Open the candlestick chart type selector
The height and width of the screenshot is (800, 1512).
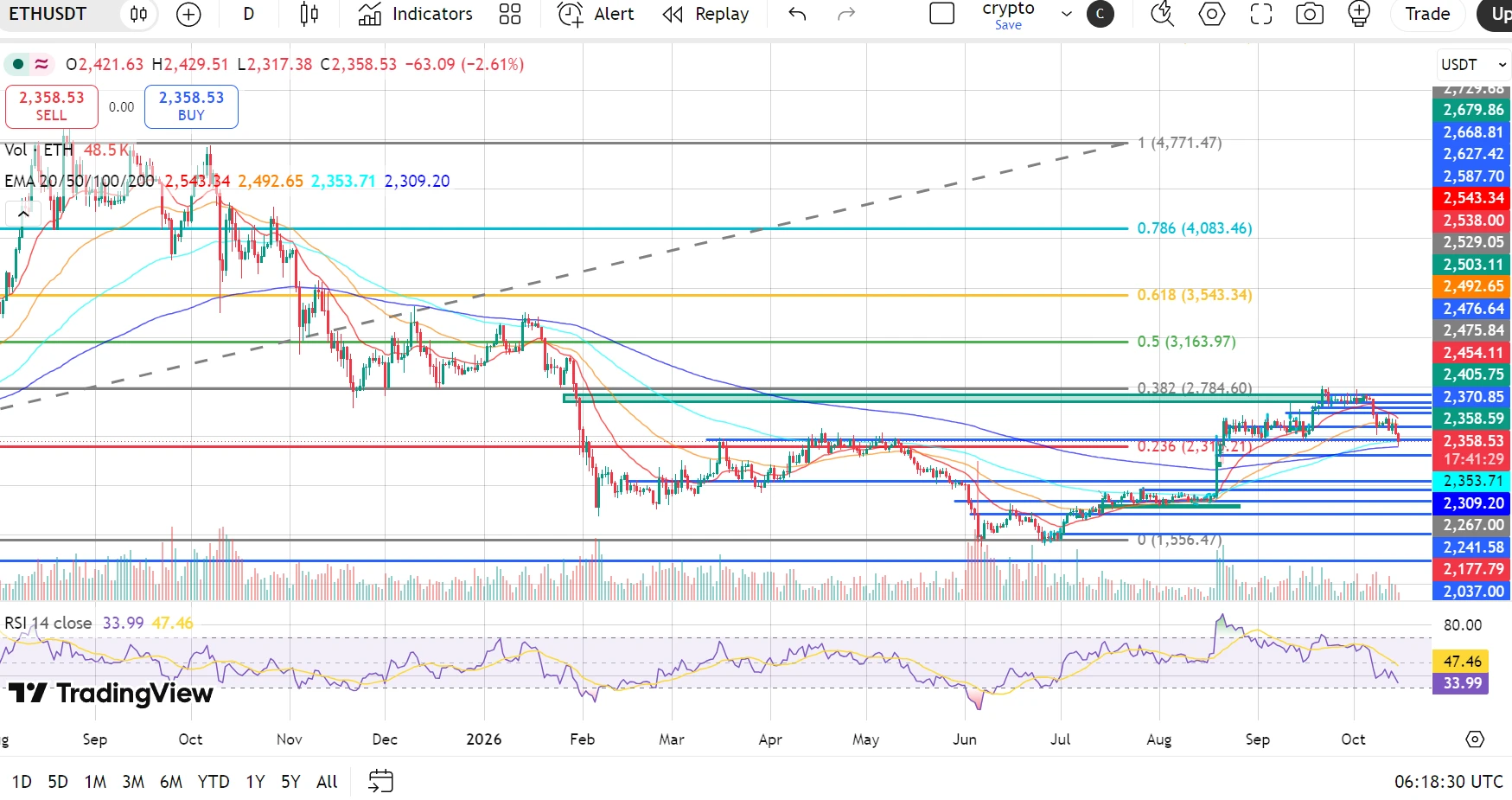309,14
